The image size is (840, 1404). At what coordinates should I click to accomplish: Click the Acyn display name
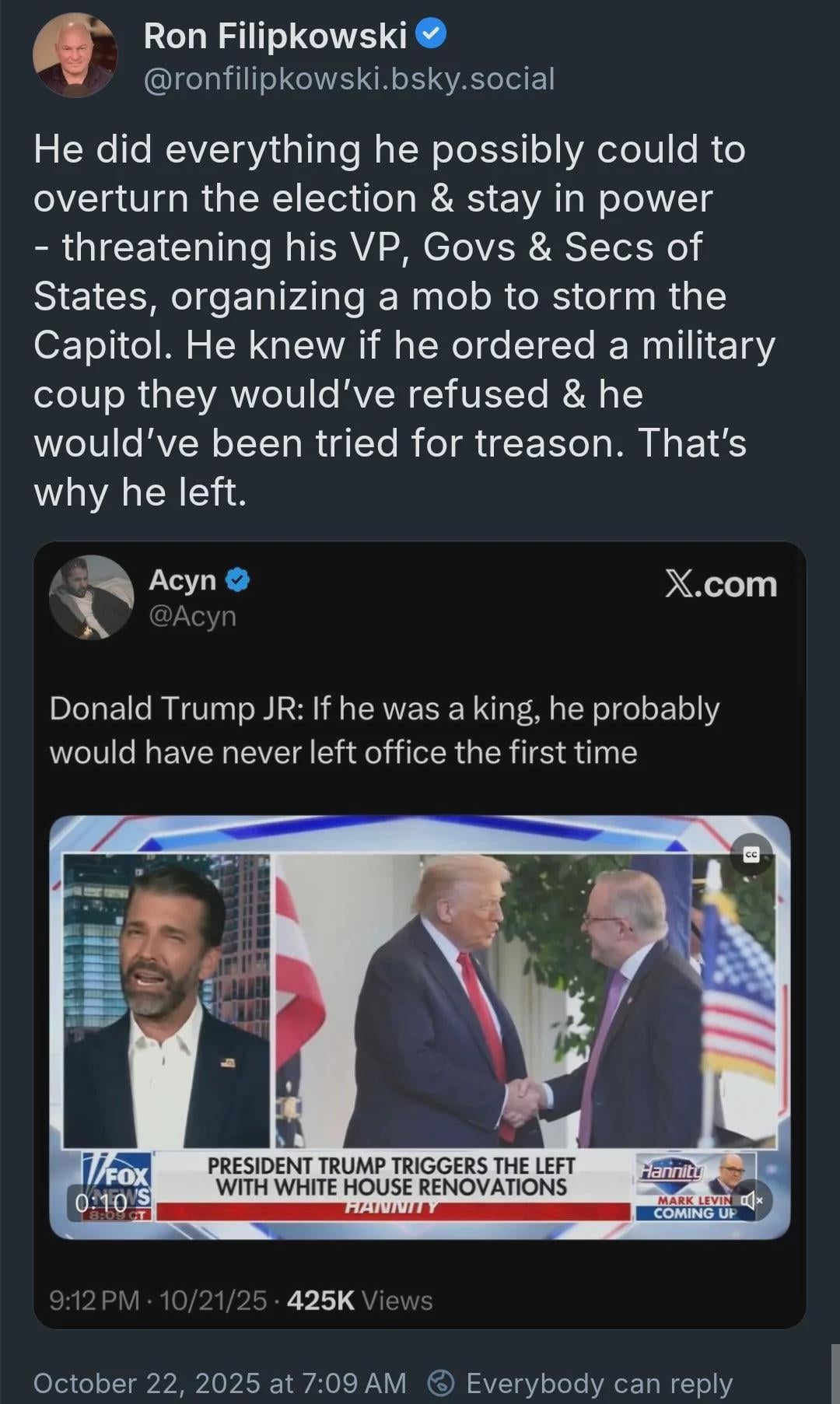(183, 580)
